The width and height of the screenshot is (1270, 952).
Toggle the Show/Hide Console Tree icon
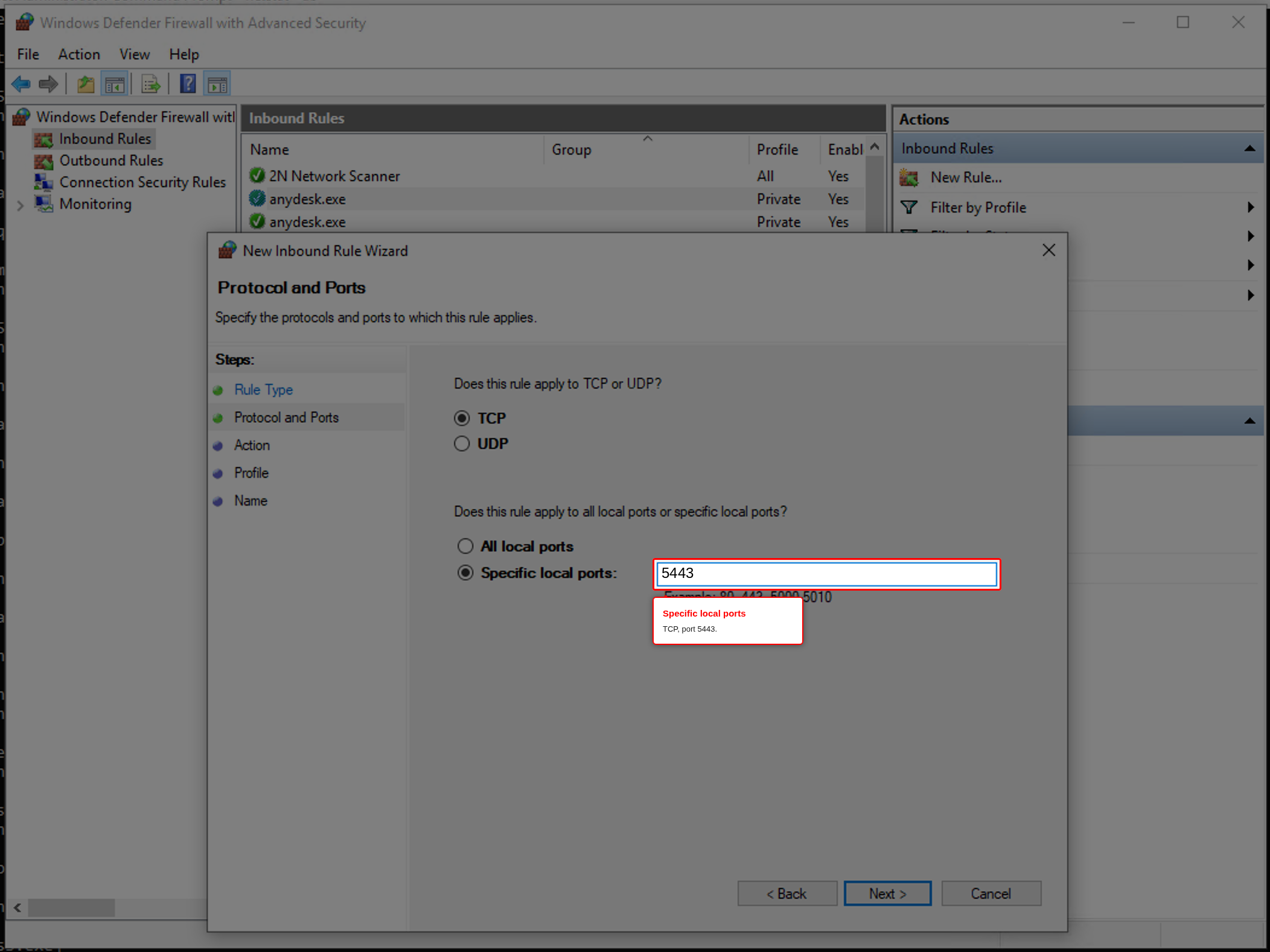point(115,84)
